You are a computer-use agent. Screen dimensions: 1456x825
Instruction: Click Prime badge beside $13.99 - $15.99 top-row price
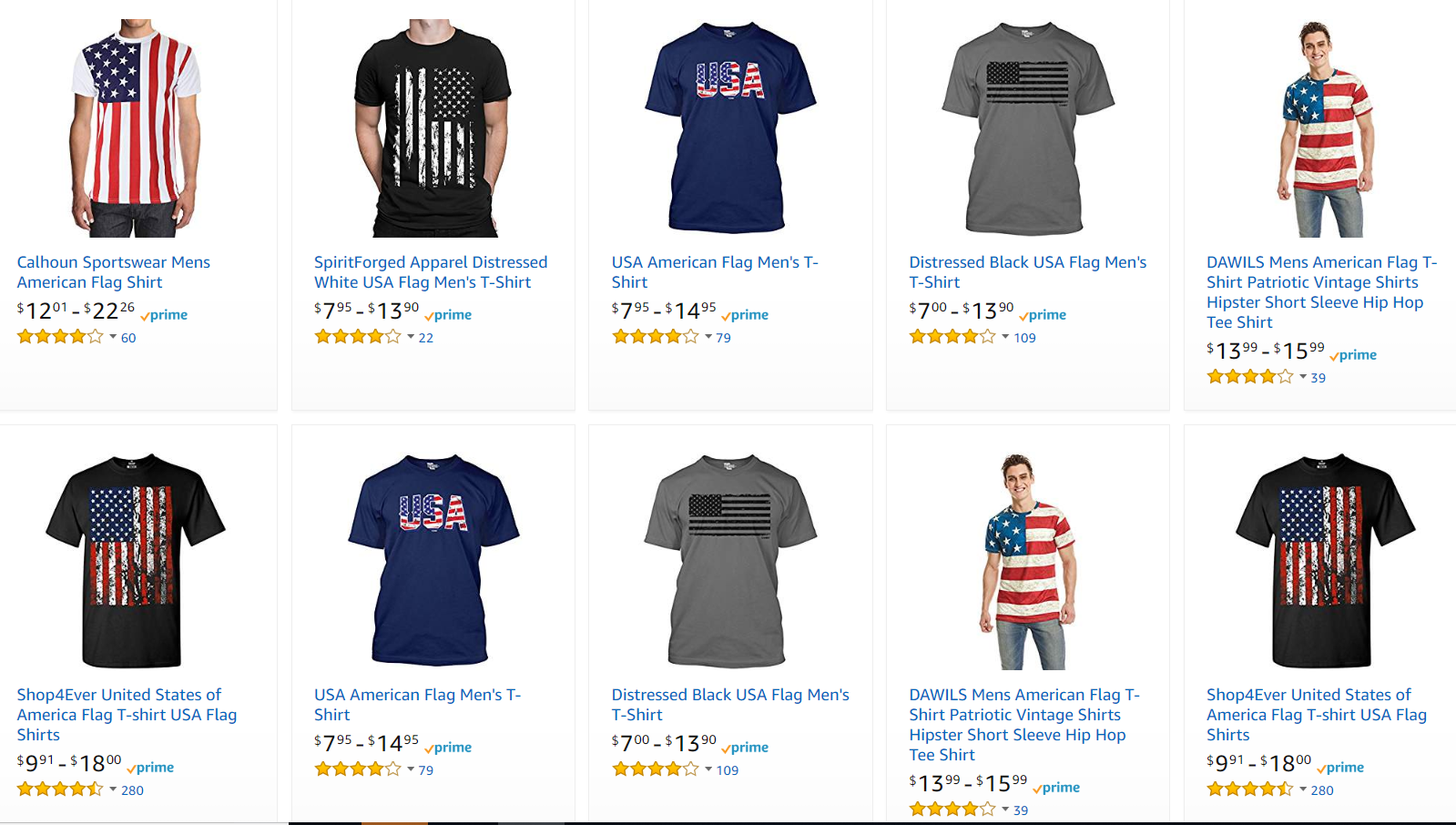click(1354, 355)
